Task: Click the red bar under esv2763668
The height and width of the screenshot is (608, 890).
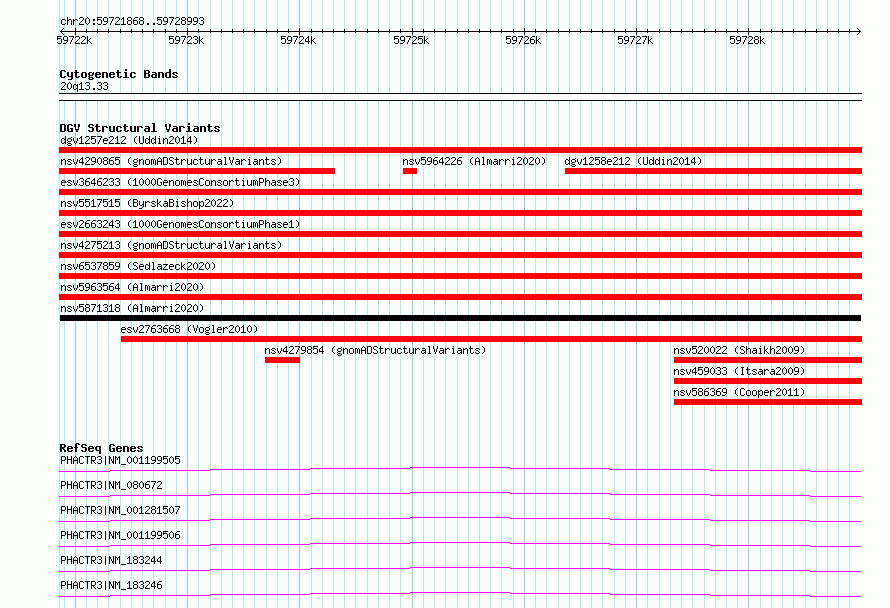Action: (491, 339)
